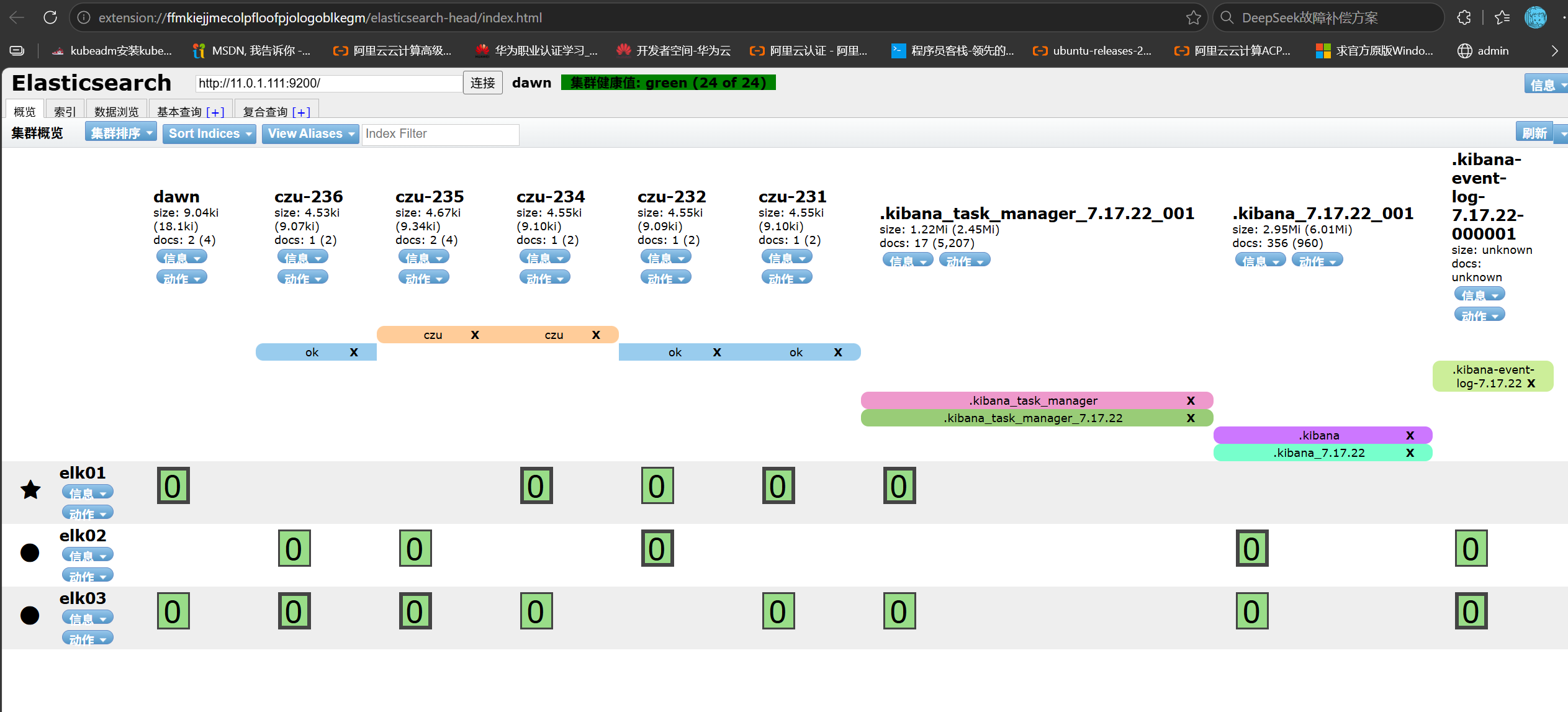Open the 华为职业认证学习 bookmark
Viewport: 1568px width, 712px height.
click(x=536, y=51)
